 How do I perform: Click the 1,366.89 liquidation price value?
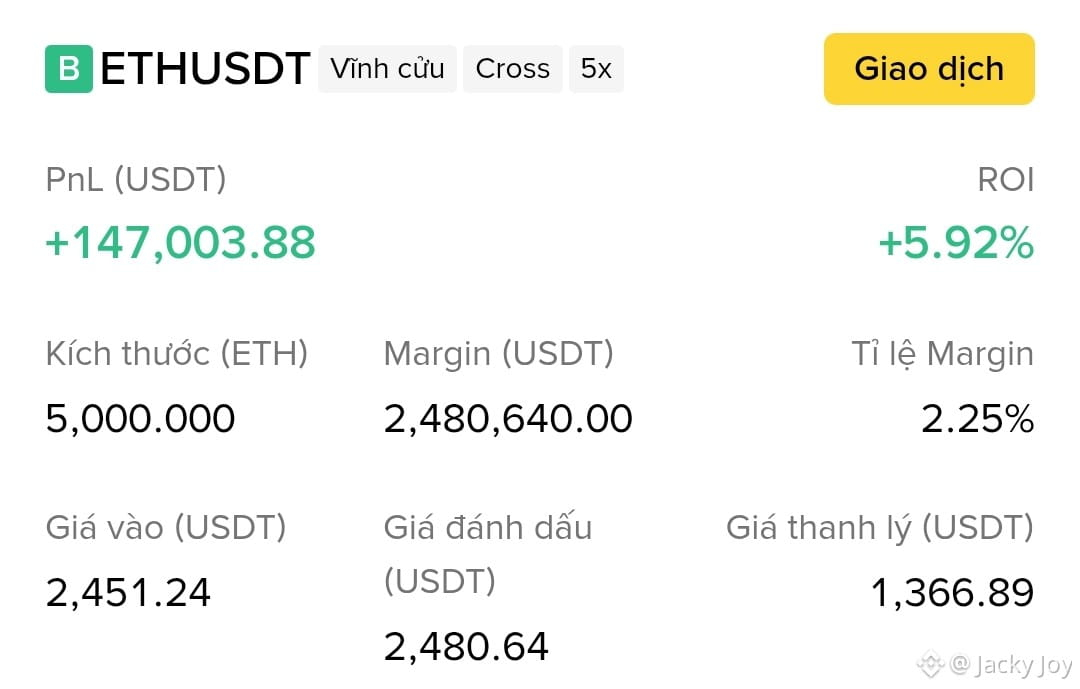953,593
